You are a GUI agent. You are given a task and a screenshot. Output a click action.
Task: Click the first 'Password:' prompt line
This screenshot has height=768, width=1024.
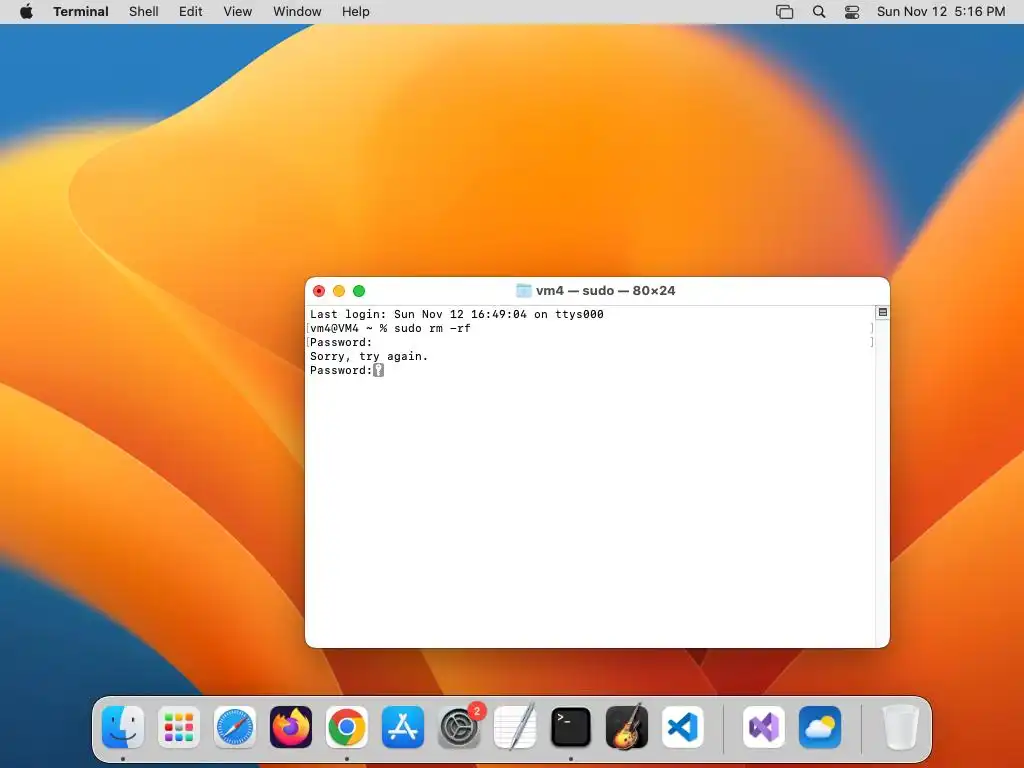341,342
